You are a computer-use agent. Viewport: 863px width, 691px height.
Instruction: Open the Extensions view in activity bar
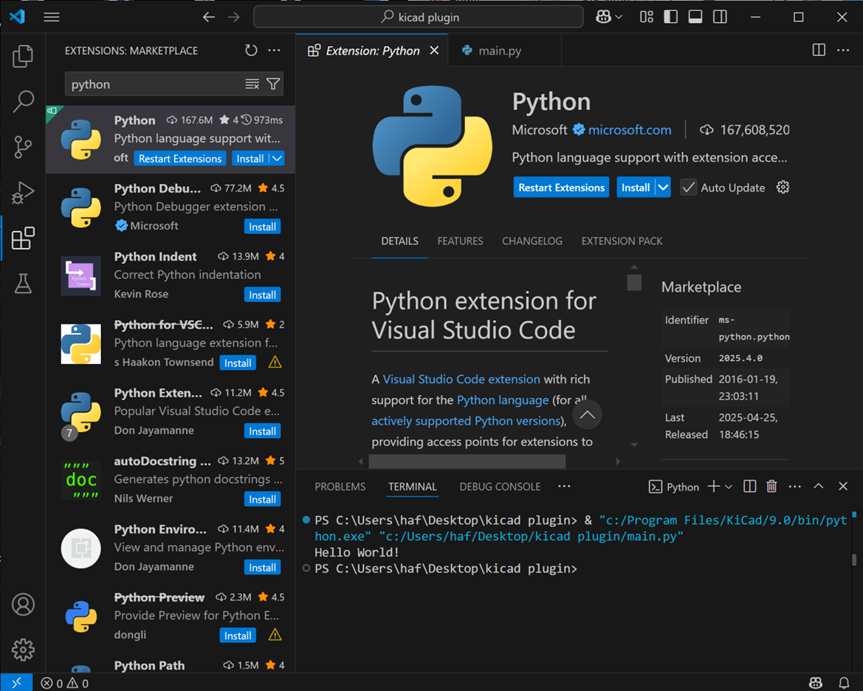coord(23,238)
